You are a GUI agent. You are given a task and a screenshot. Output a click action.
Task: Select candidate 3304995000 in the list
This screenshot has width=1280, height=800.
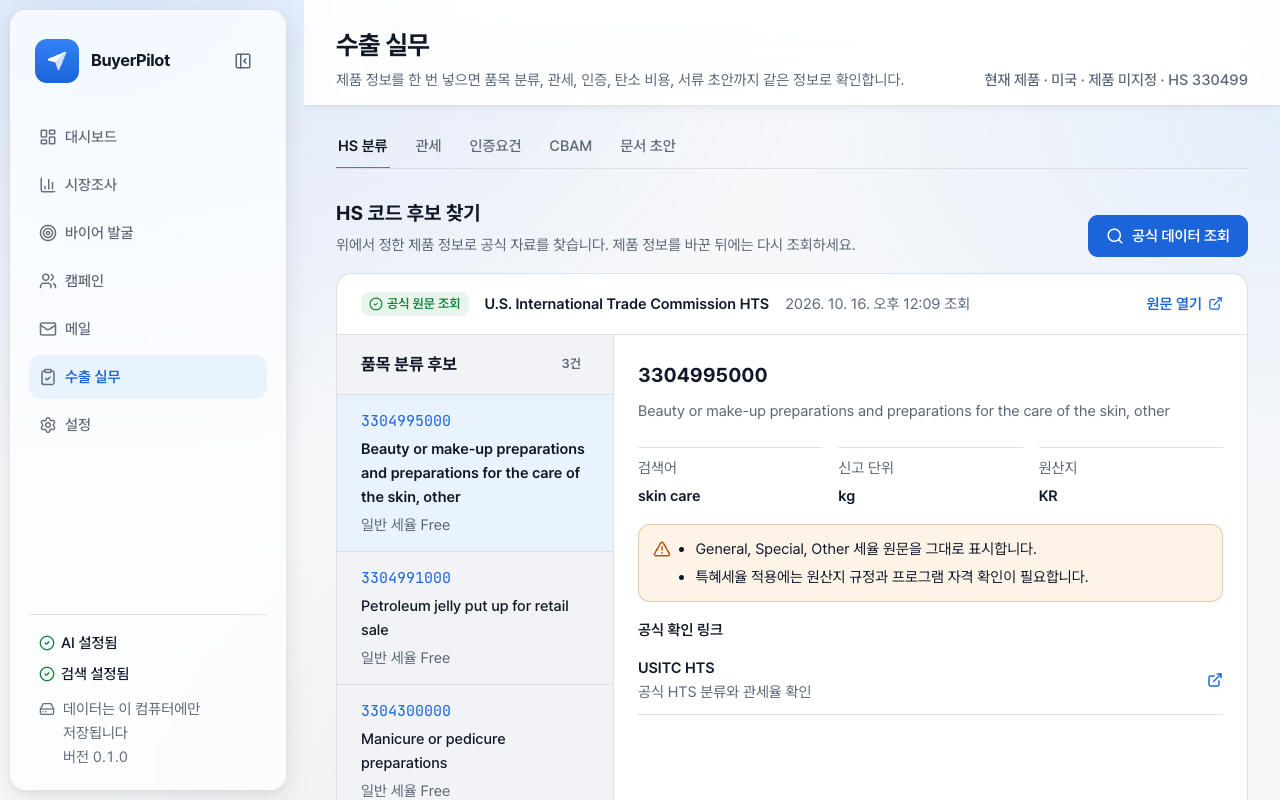point(475,473)
